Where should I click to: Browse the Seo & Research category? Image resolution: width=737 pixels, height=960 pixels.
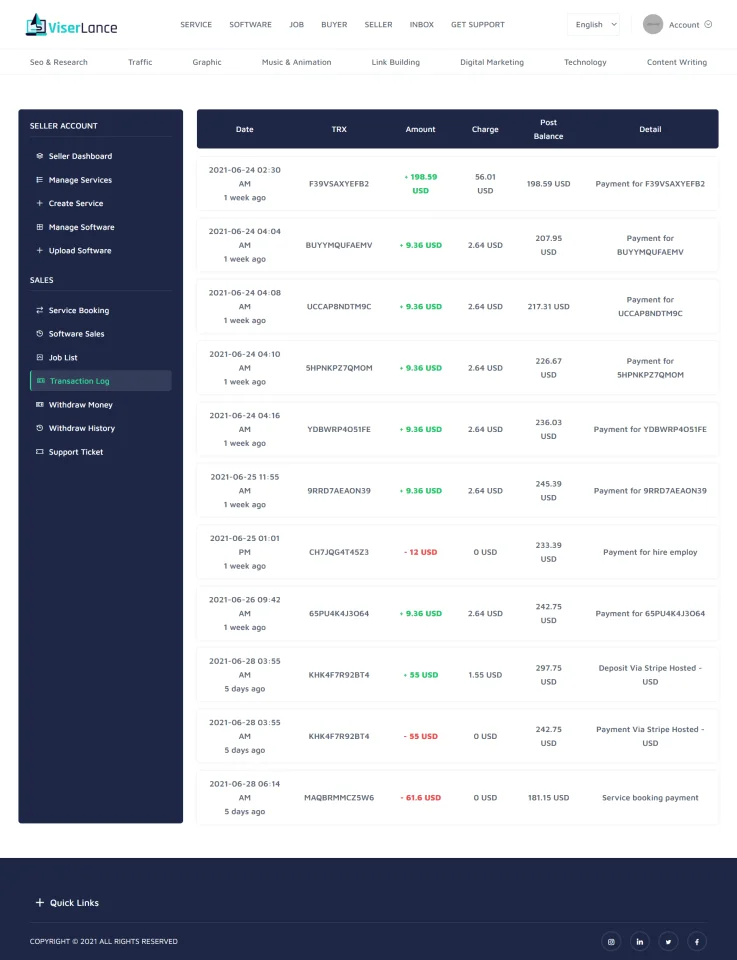(59, 62)
